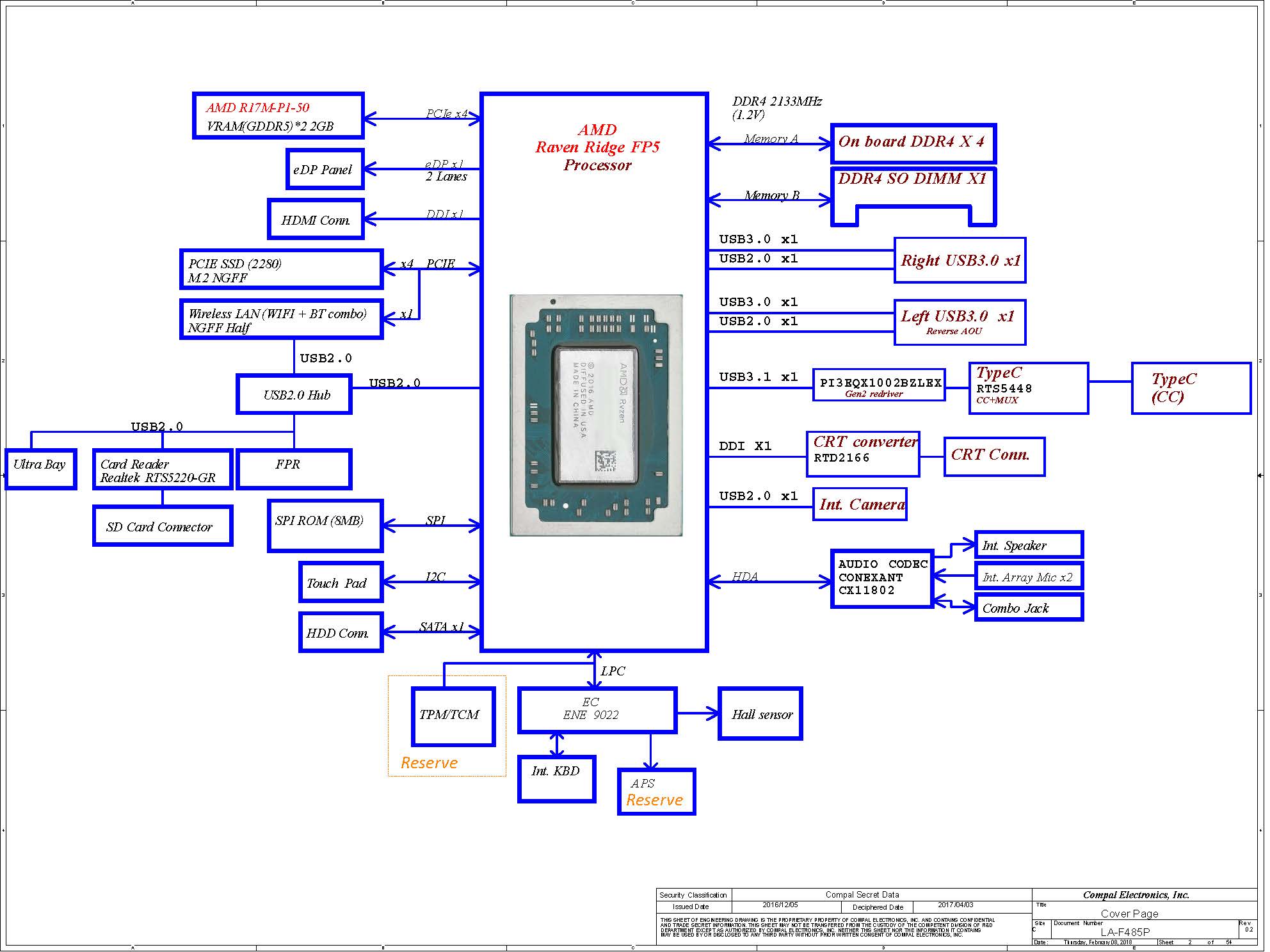Screen dimensions: 1270x952
Task: Select the eDP x1 2 Lanes label
Action: click(x=446, y=170)
